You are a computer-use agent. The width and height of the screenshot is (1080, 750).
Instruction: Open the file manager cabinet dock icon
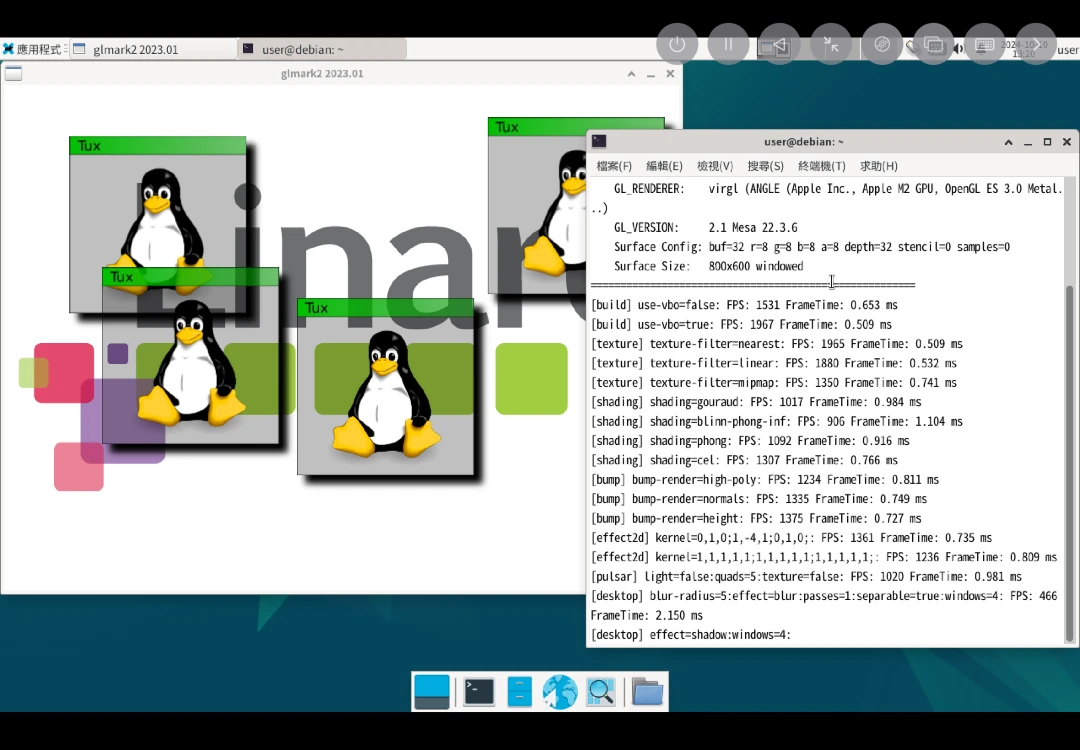coord(519,691)
